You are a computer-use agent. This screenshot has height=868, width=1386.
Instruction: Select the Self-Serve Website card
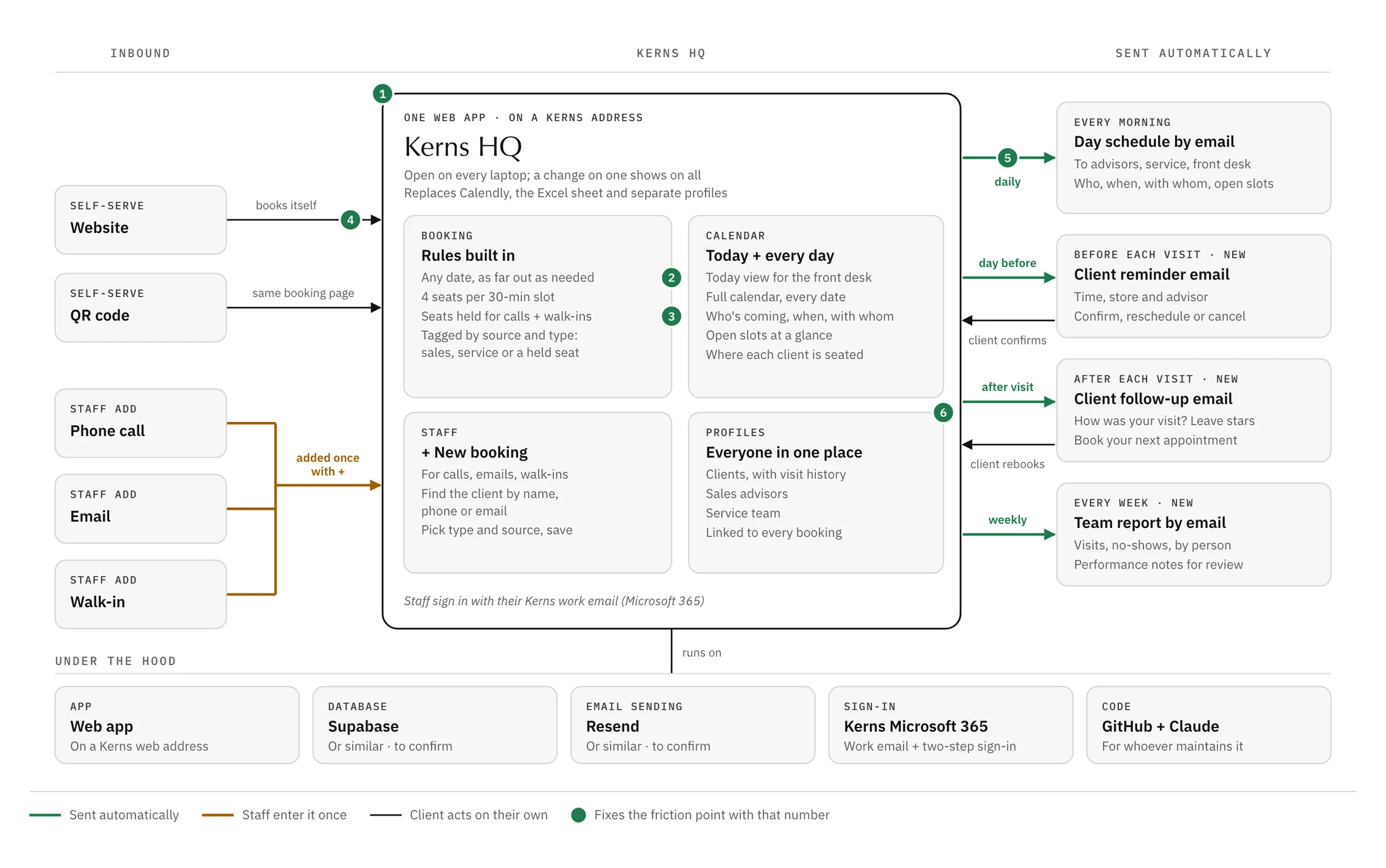tap(140, 220)
